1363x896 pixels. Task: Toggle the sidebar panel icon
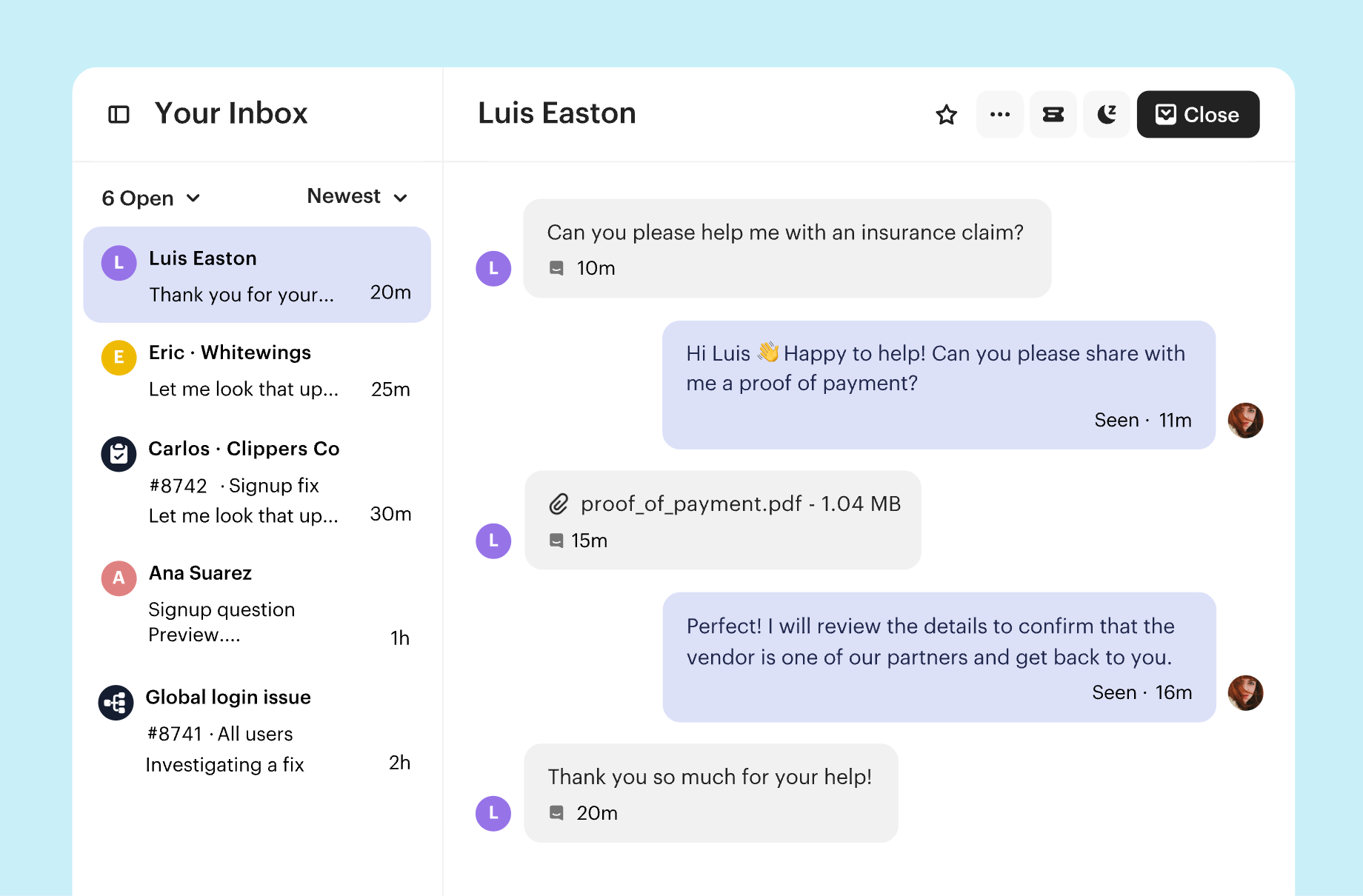119,114
